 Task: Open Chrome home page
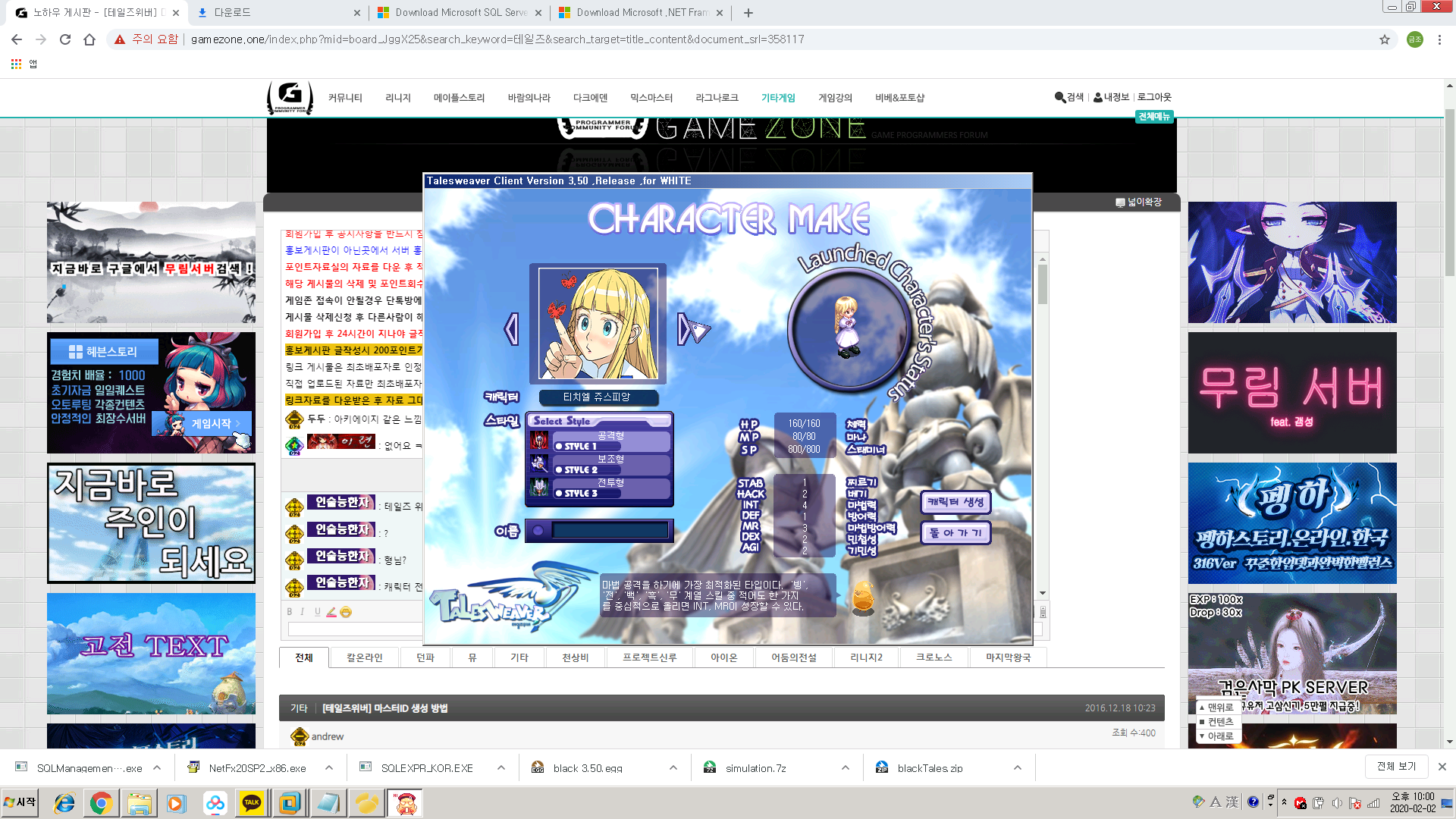[89, 39]
